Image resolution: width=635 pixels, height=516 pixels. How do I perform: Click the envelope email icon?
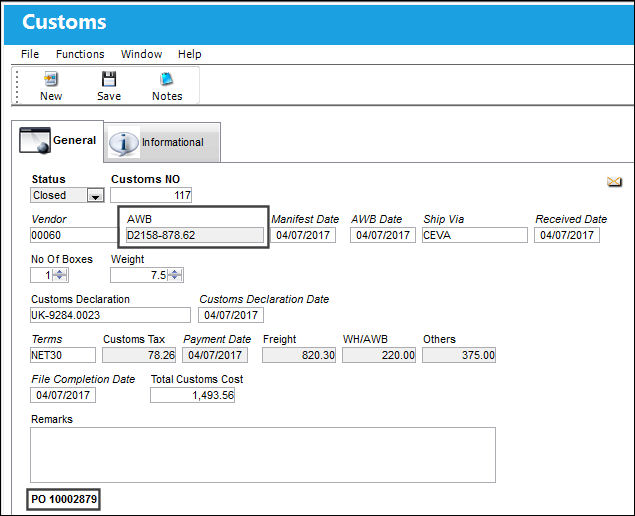click(x=614, y=182)
